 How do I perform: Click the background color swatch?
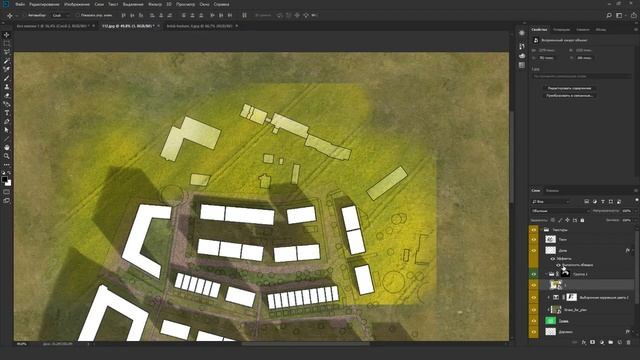pos(8,183)
